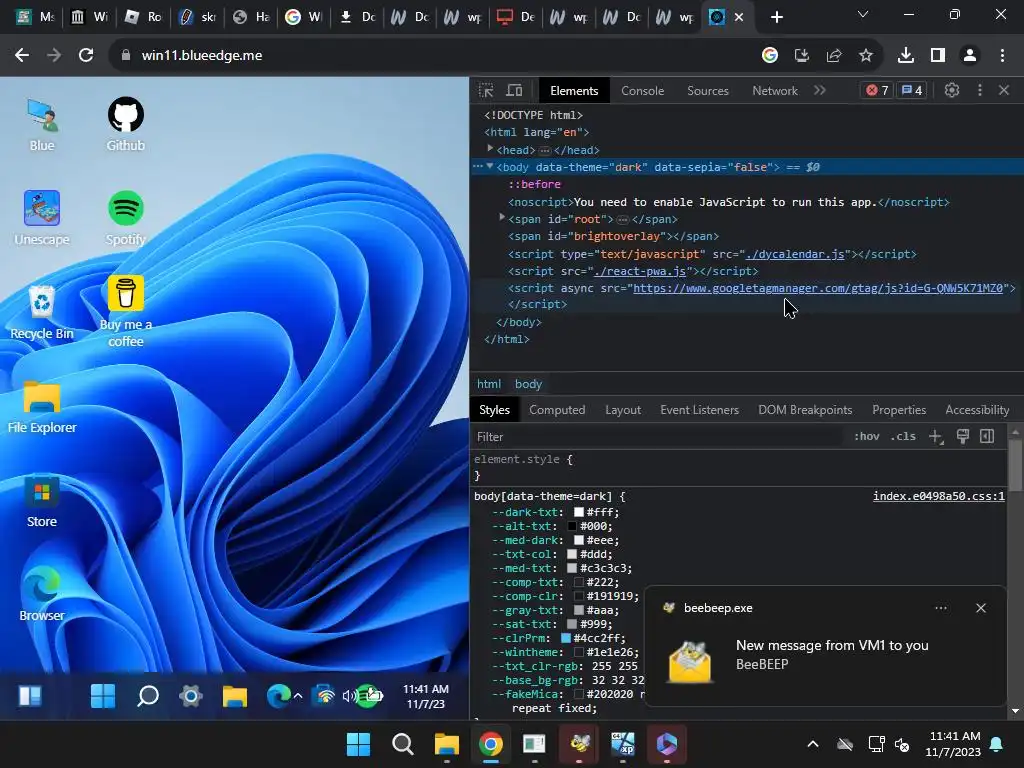Close the DevTools panel
Image resolution: width=1024 pixels, height=768 pixels.
click(x=1004, y=90)
